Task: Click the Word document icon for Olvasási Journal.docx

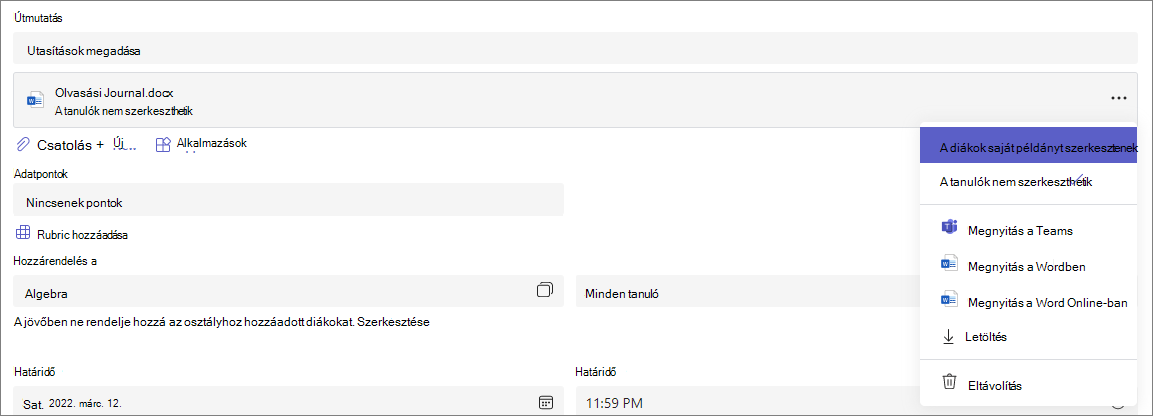Action: pyautogui.click(x=35, y=100)
